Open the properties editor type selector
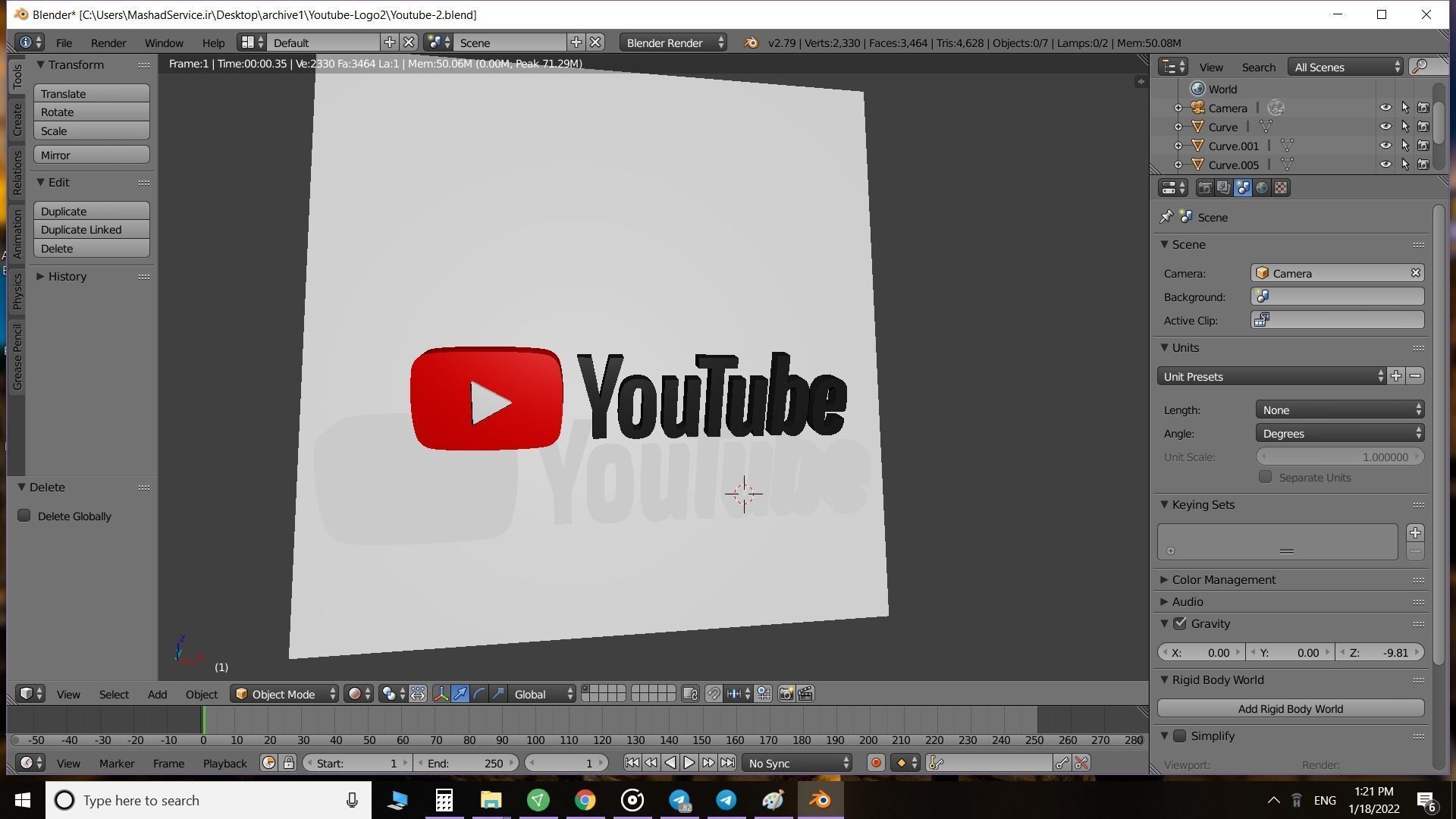This screenshot has height=819, width=1456. coord(1173,188)
